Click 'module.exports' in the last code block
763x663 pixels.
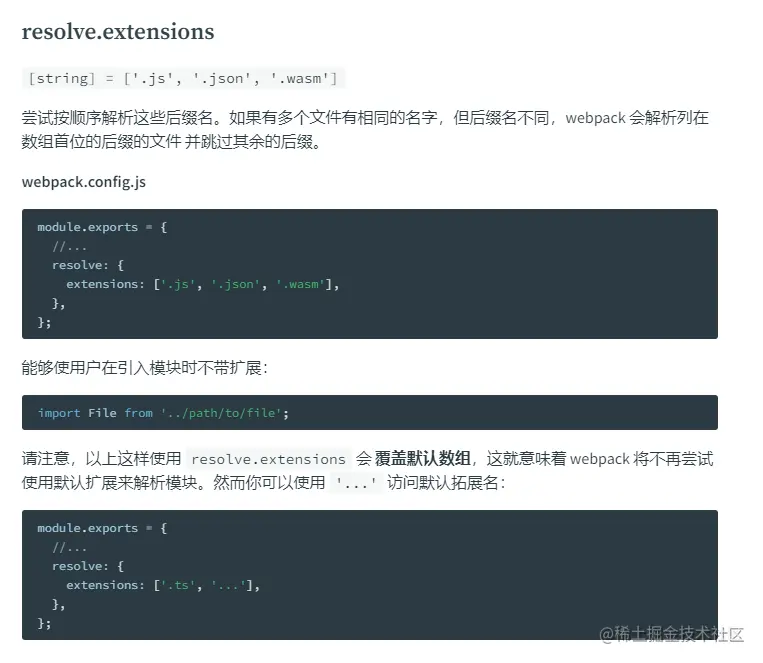click(88, 528)
